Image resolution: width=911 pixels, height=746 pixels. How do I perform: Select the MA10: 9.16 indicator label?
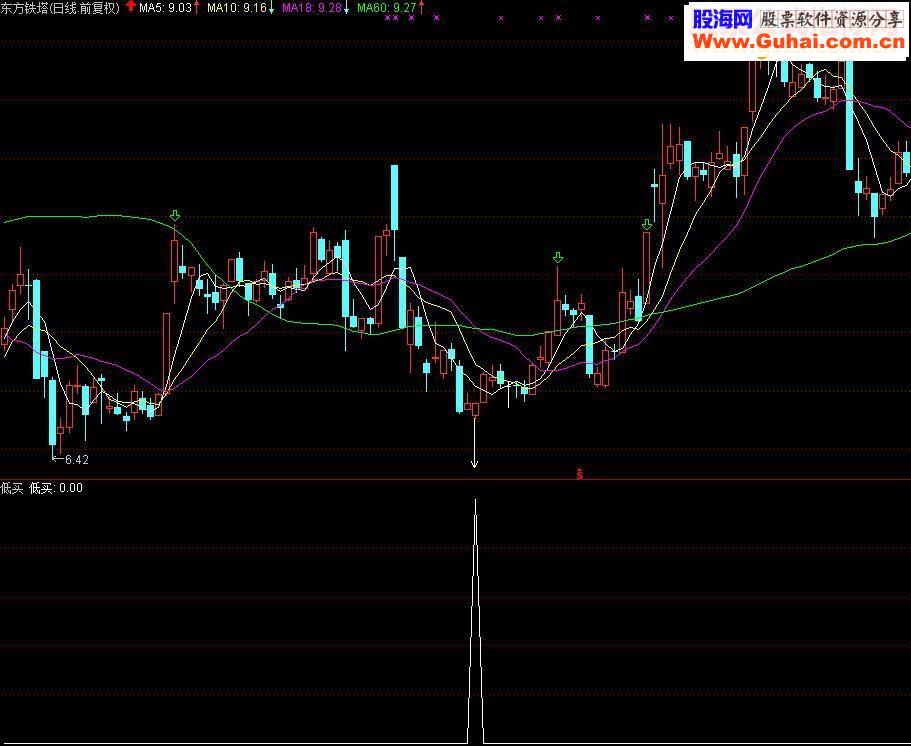click(237, 8)
